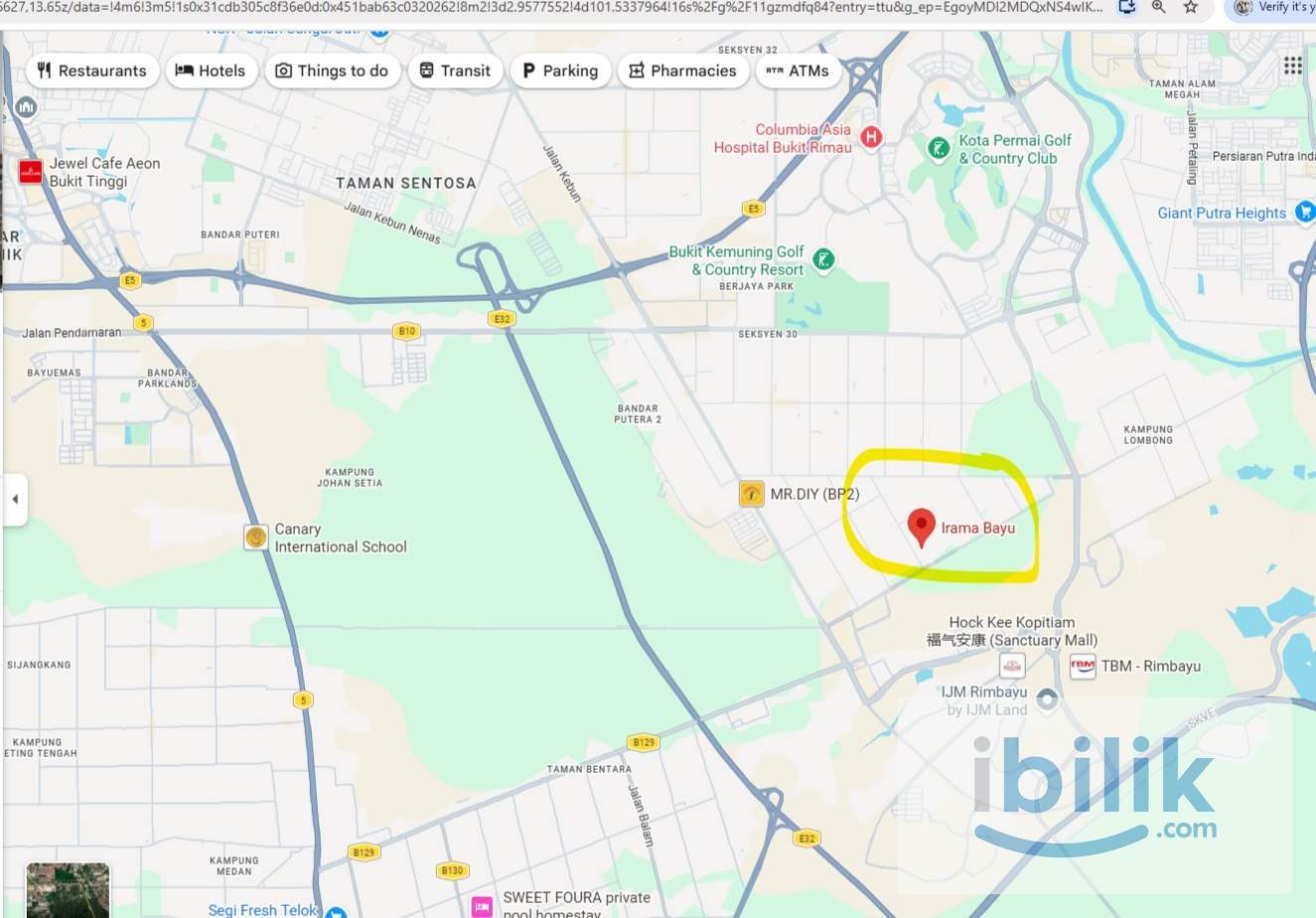
Task: Select IJM Rimbayu location pin
Action: (1046, 700)
